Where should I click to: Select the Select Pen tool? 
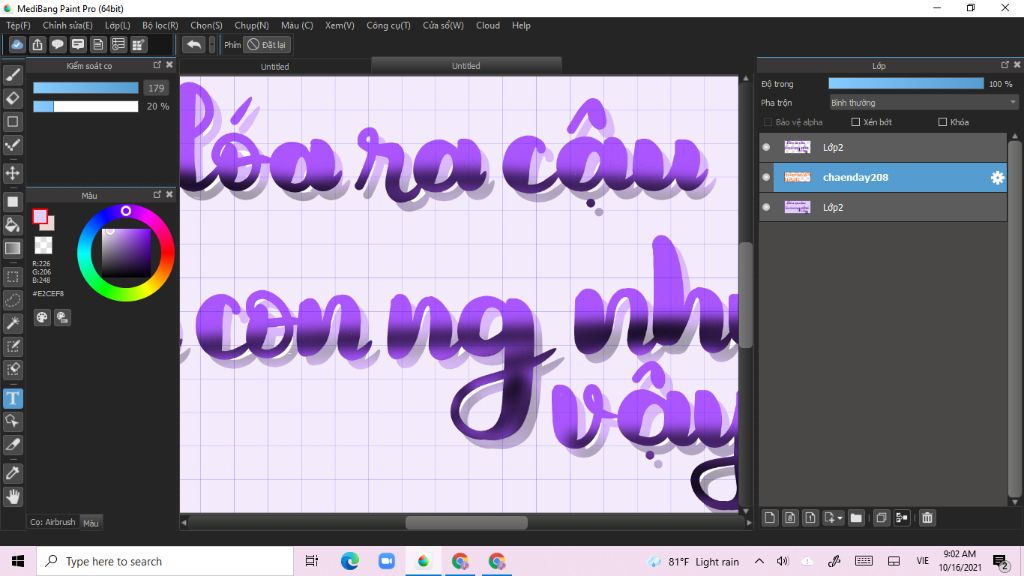click(x=12, y=346)
